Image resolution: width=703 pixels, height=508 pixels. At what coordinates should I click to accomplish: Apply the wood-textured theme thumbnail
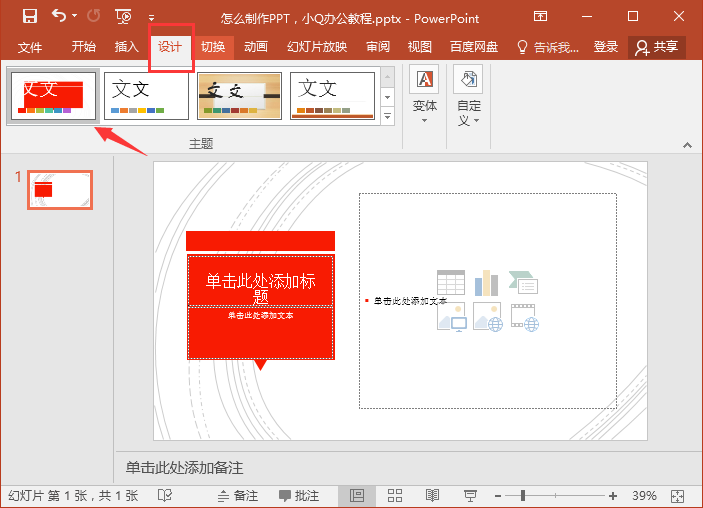pyautogui.click(x=239, y=96)
